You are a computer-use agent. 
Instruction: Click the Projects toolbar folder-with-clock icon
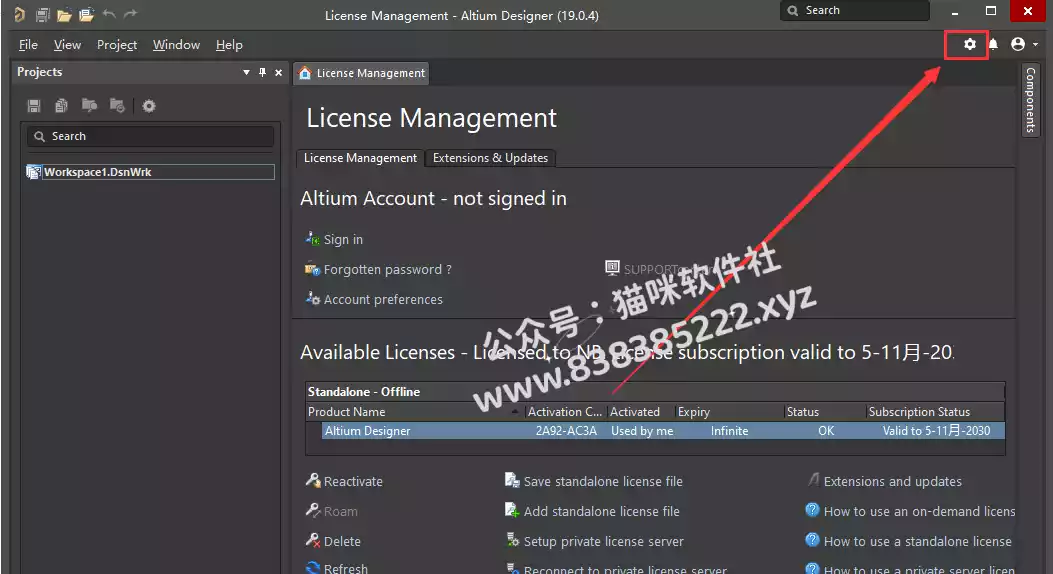[117, 105]
